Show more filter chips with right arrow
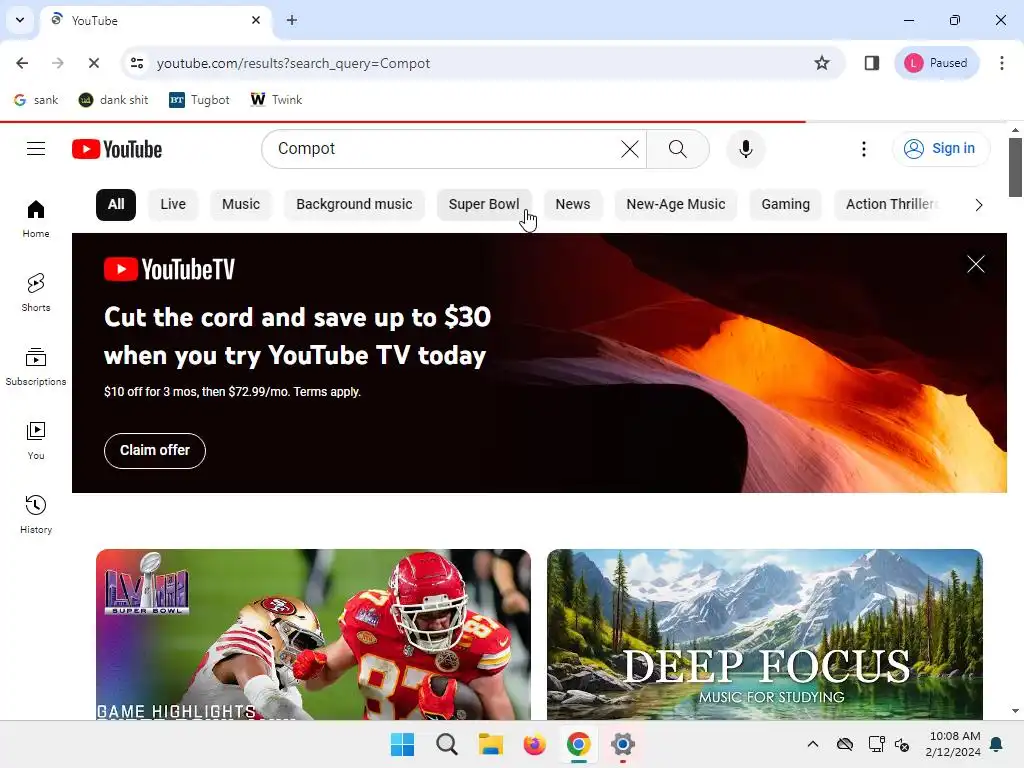Image resolution: width=1024 pixels, height=768 pixels. point(978,205)
